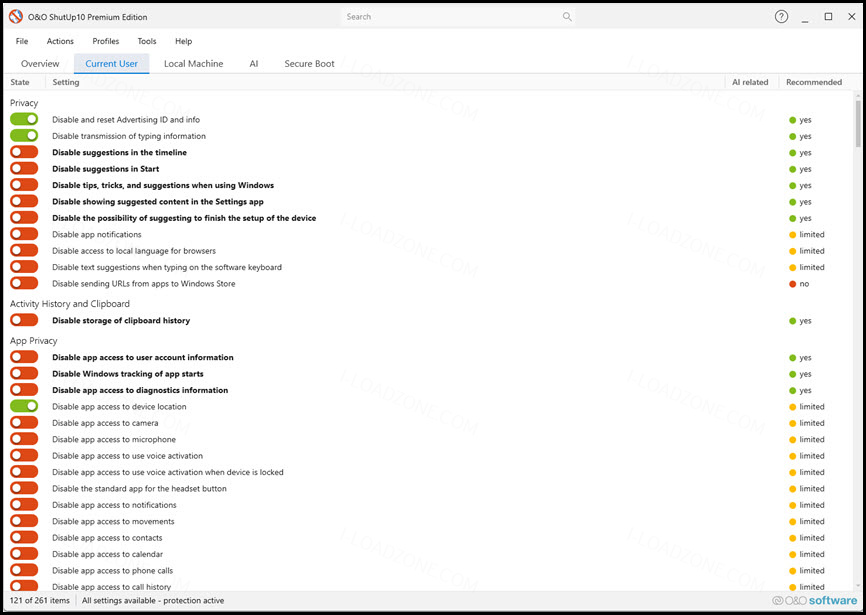Toggle Disable tips, tricks, and suggestions switch
This screenshot has width=866, height=615.
click(x=24, y=185)
